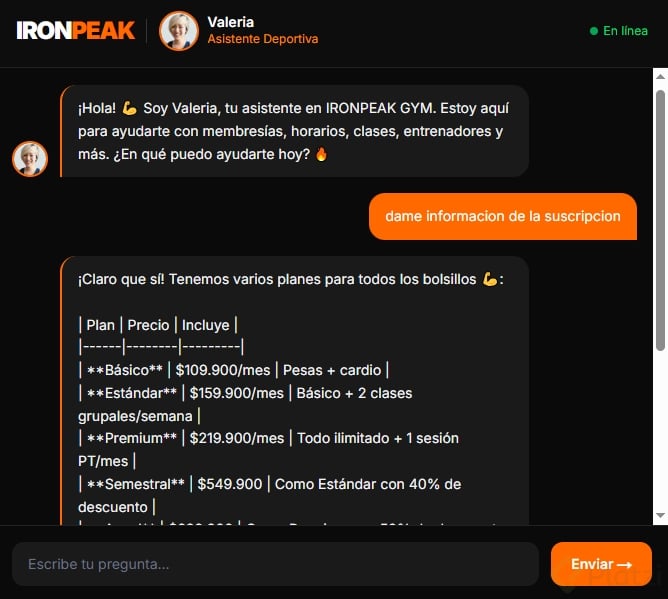Click bicep emoji after 'todos los bolsillos'
Image resolution: width=668 pixels, height=599 pixels.
pos(489,279)
